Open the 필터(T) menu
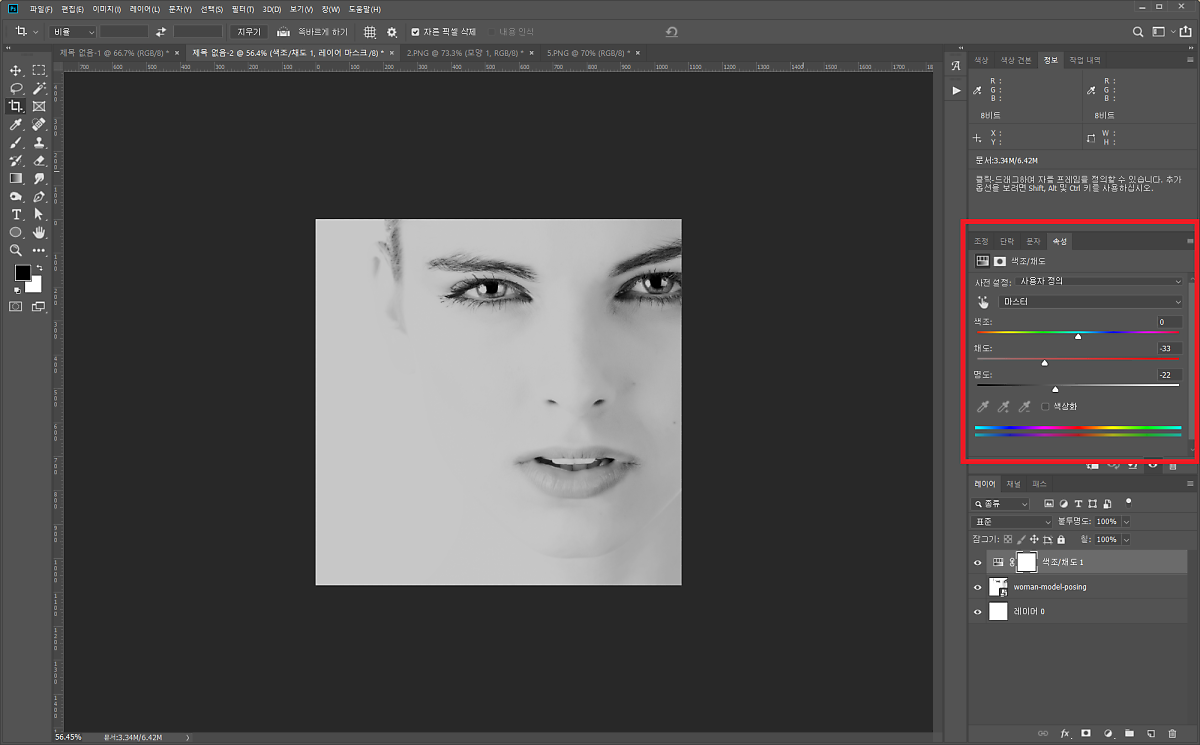 pyautogui.click(x=242, y=9)
